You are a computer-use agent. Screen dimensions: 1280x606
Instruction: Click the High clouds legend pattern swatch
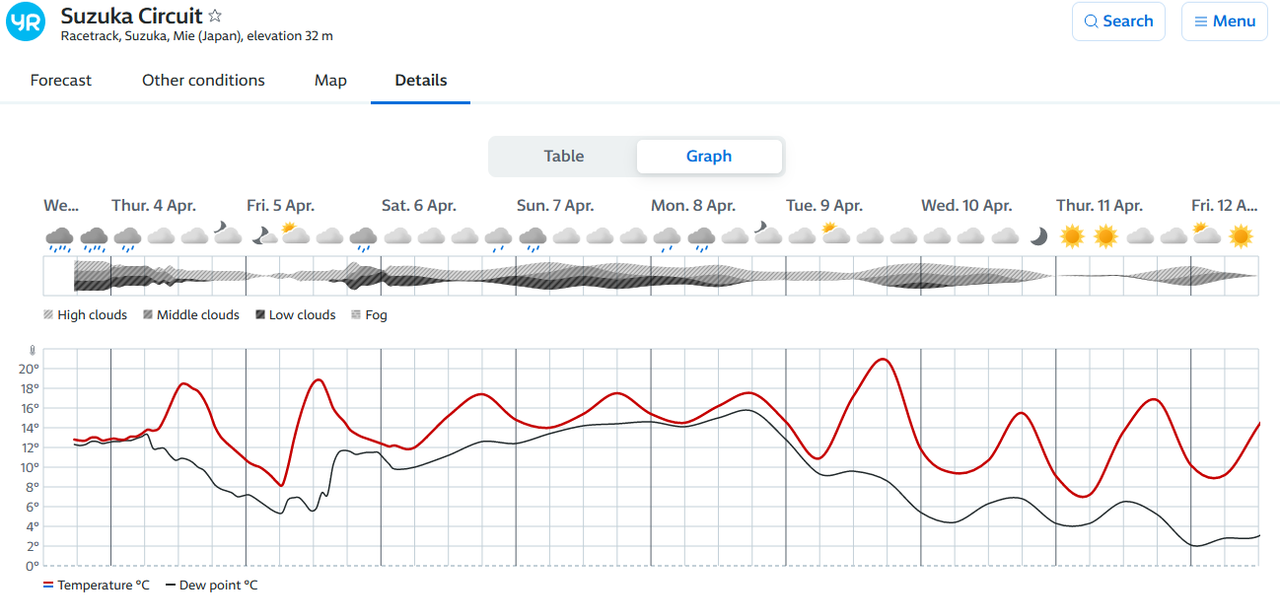[48, 315]
